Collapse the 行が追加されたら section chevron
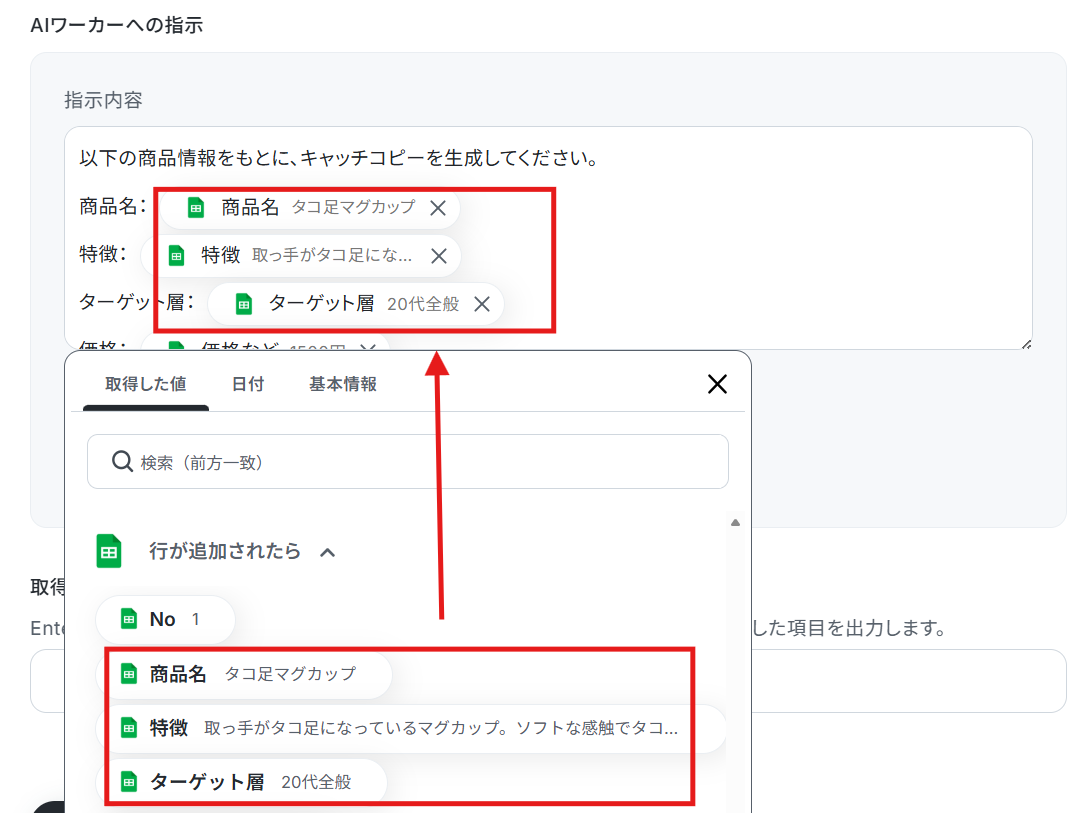This screenshot has width=1092, height=813. 327,552
